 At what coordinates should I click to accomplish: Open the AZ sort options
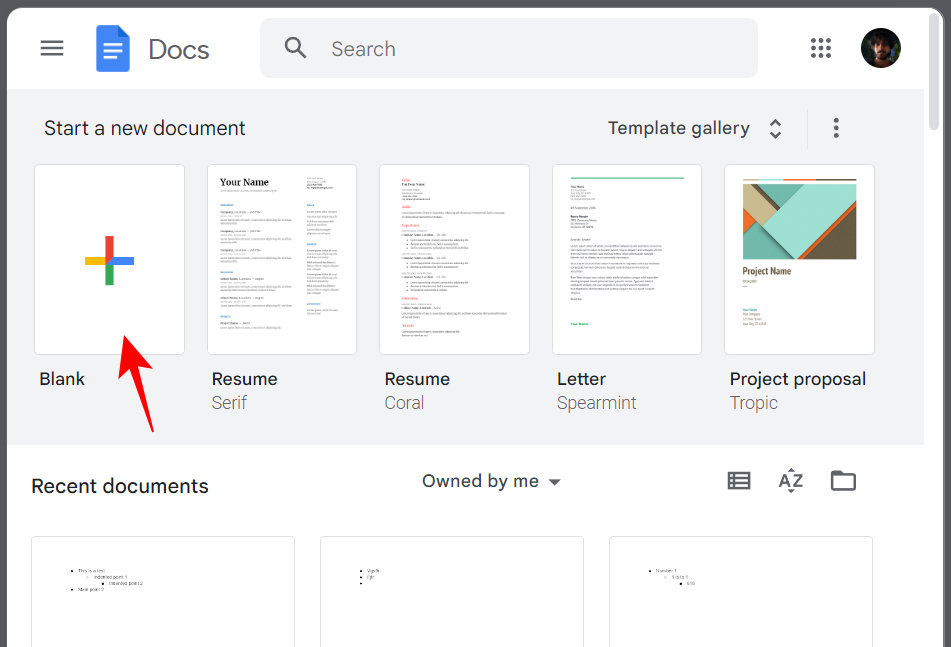[791, 481]
